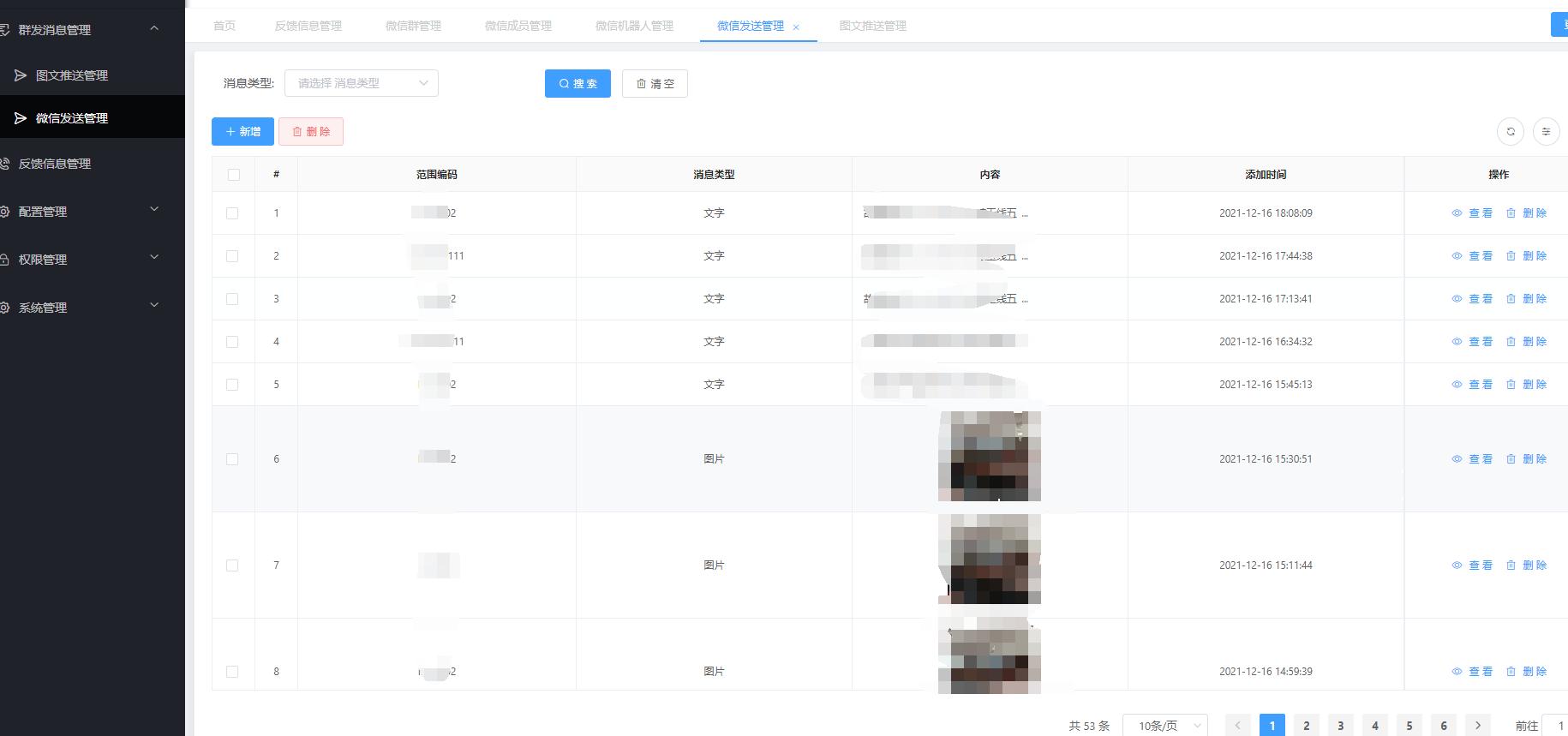Click trash icon in row 2 actions
This screenshot has width=1568, height=736.
1511,255
